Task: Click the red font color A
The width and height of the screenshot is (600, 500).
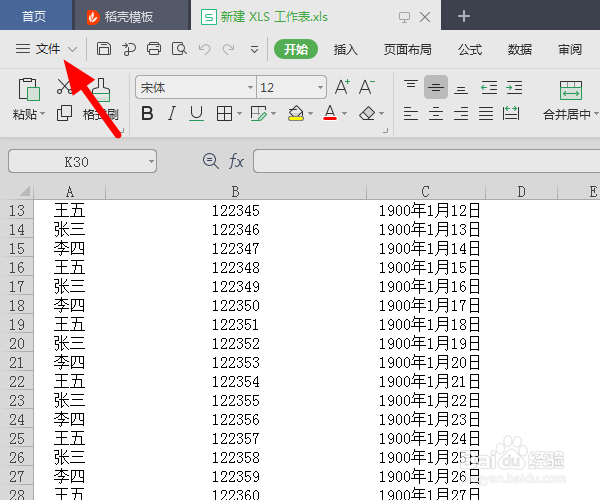Action: pos(330,113)
